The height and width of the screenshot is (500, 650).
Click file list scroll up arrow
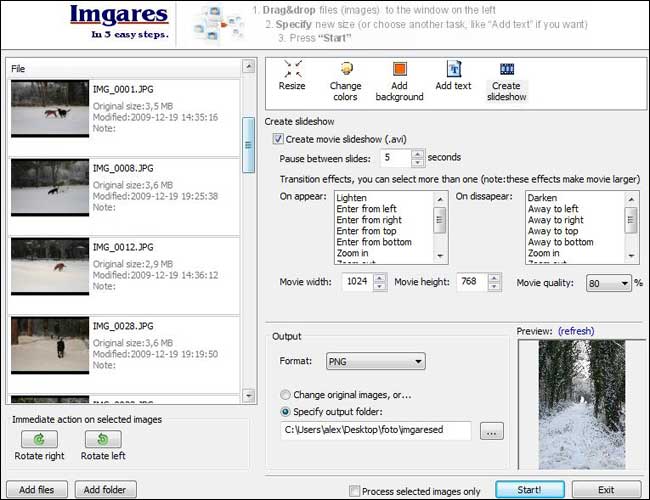pos(248,66)
